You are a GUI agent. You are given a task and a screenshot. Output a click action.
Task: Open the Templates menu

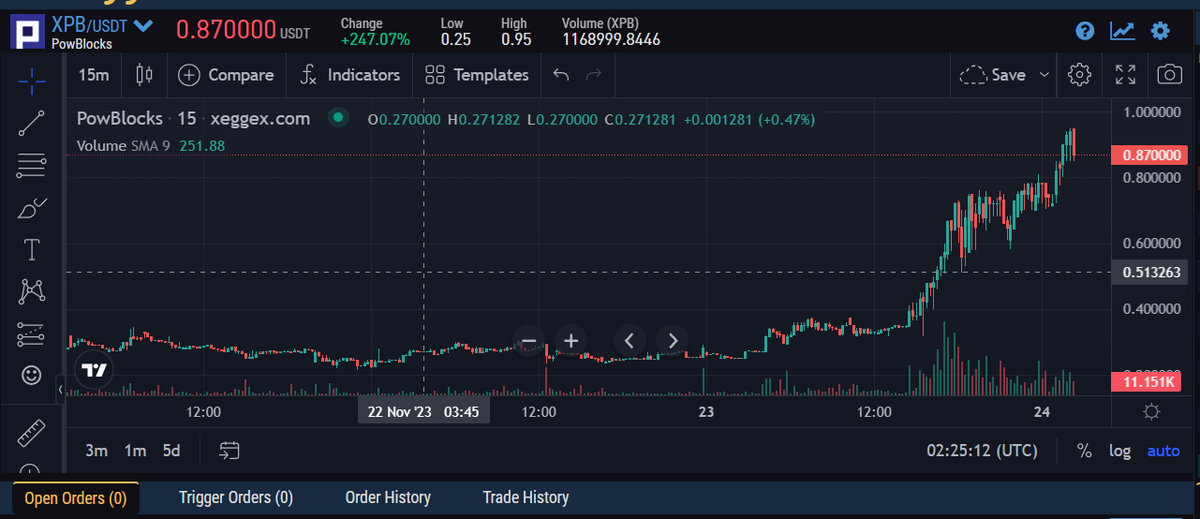(477, 75)
